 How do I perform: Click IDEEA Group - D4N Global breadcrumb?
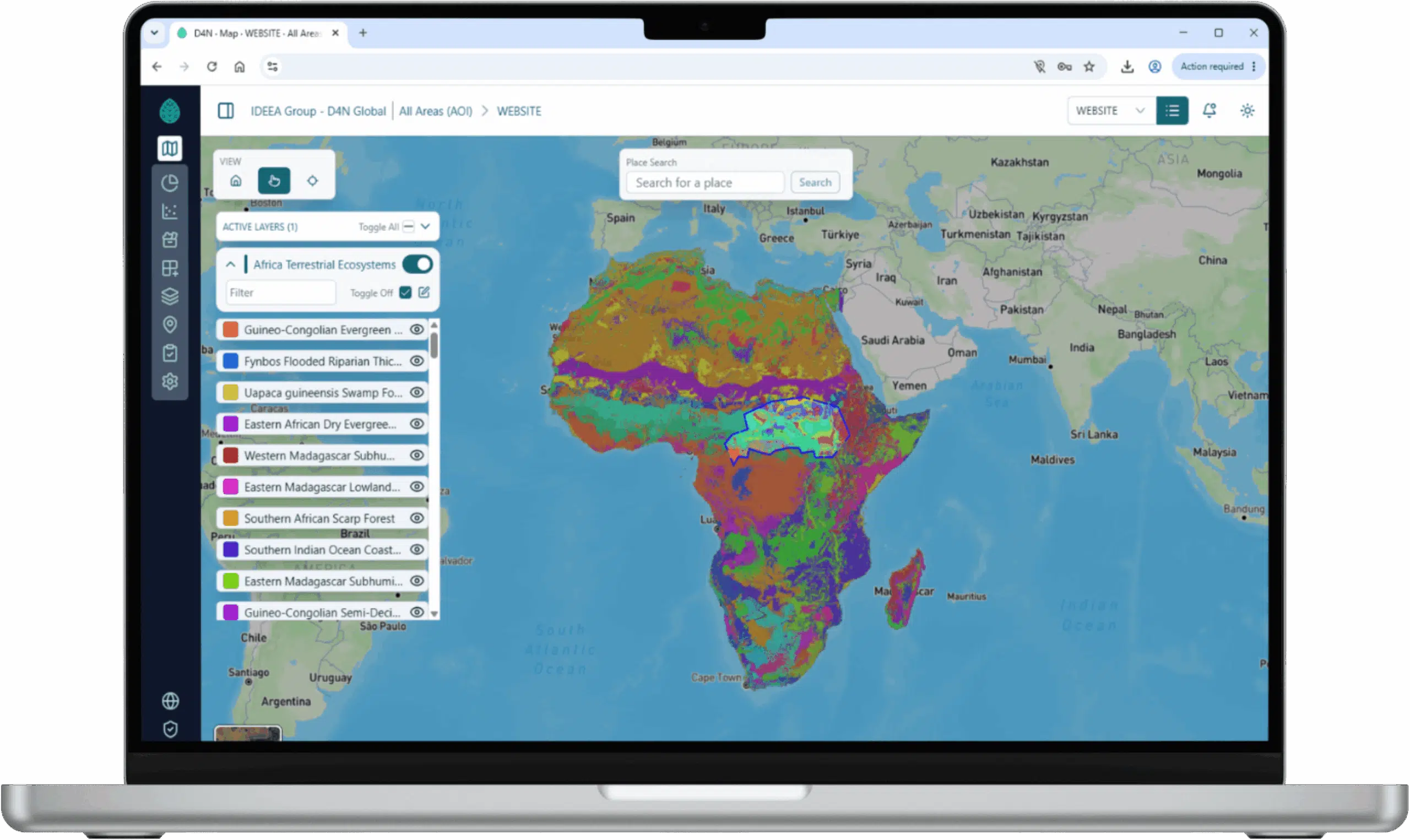(x=318, y=111)
